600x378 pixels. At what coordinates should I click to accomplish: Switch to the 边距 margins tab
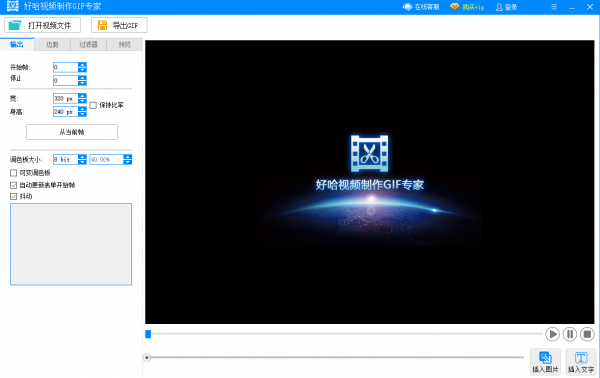52,44
